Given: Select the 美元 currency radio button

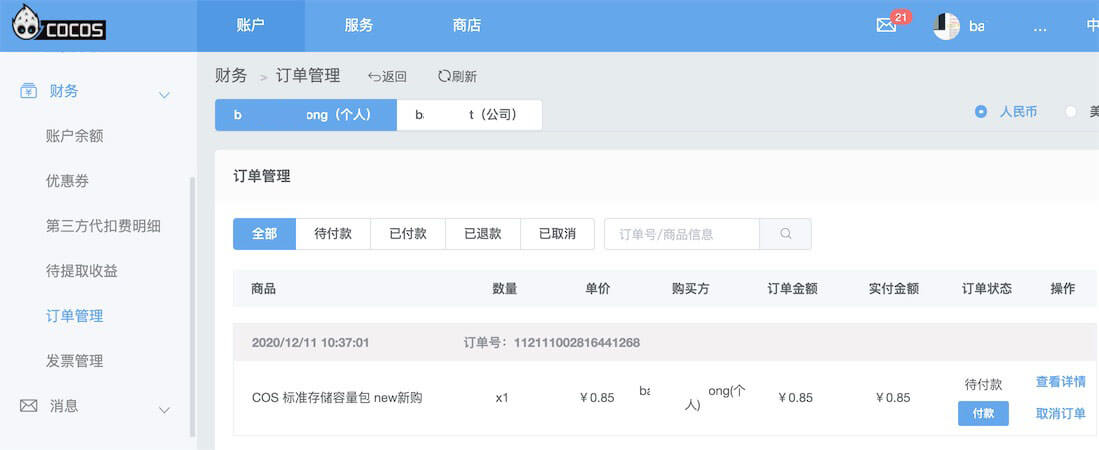Looking at the screenshot, I should 1071,112.
